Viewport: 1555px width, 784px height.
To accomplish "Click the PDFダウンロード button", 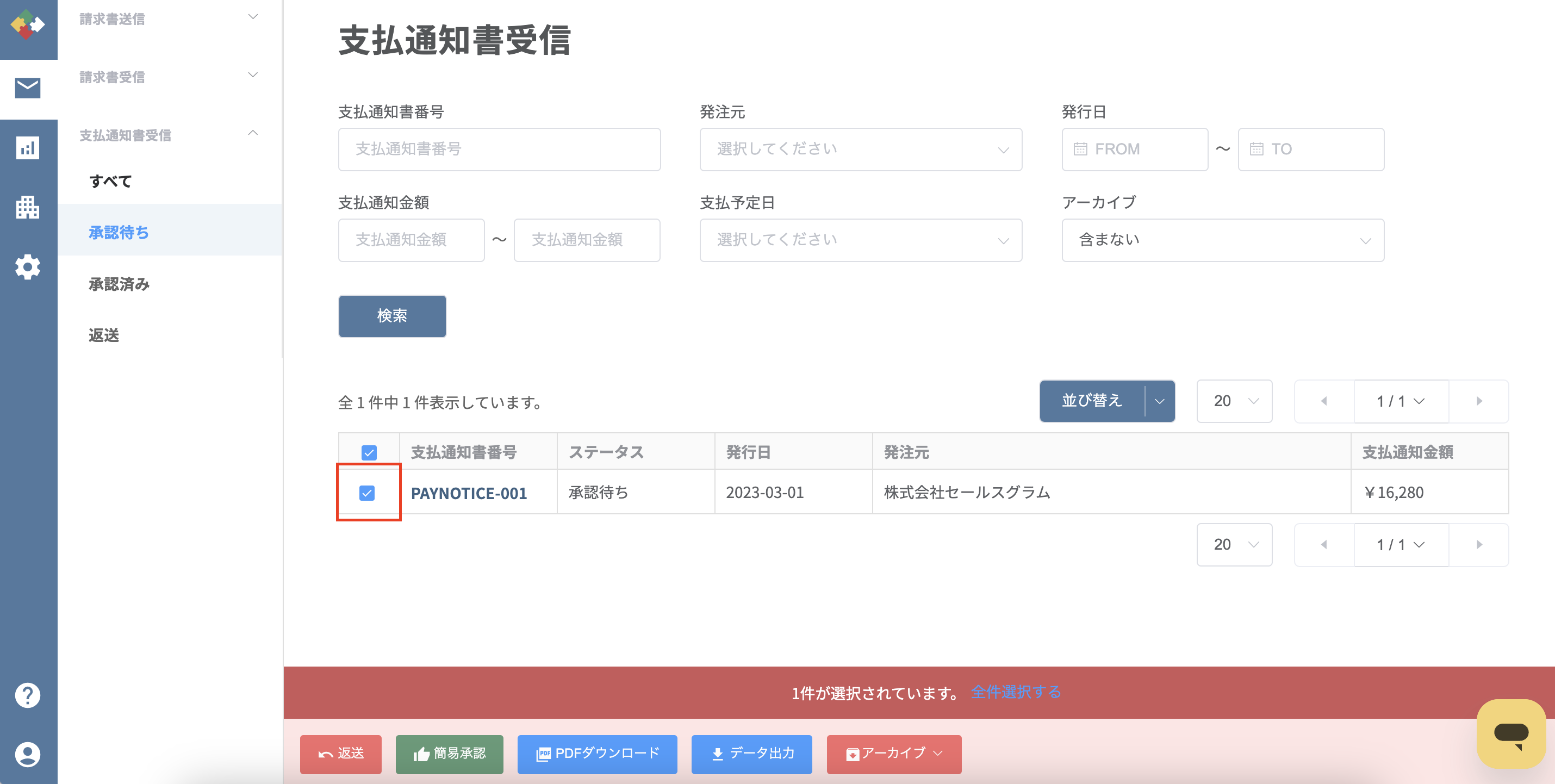I will coord(598,754).
